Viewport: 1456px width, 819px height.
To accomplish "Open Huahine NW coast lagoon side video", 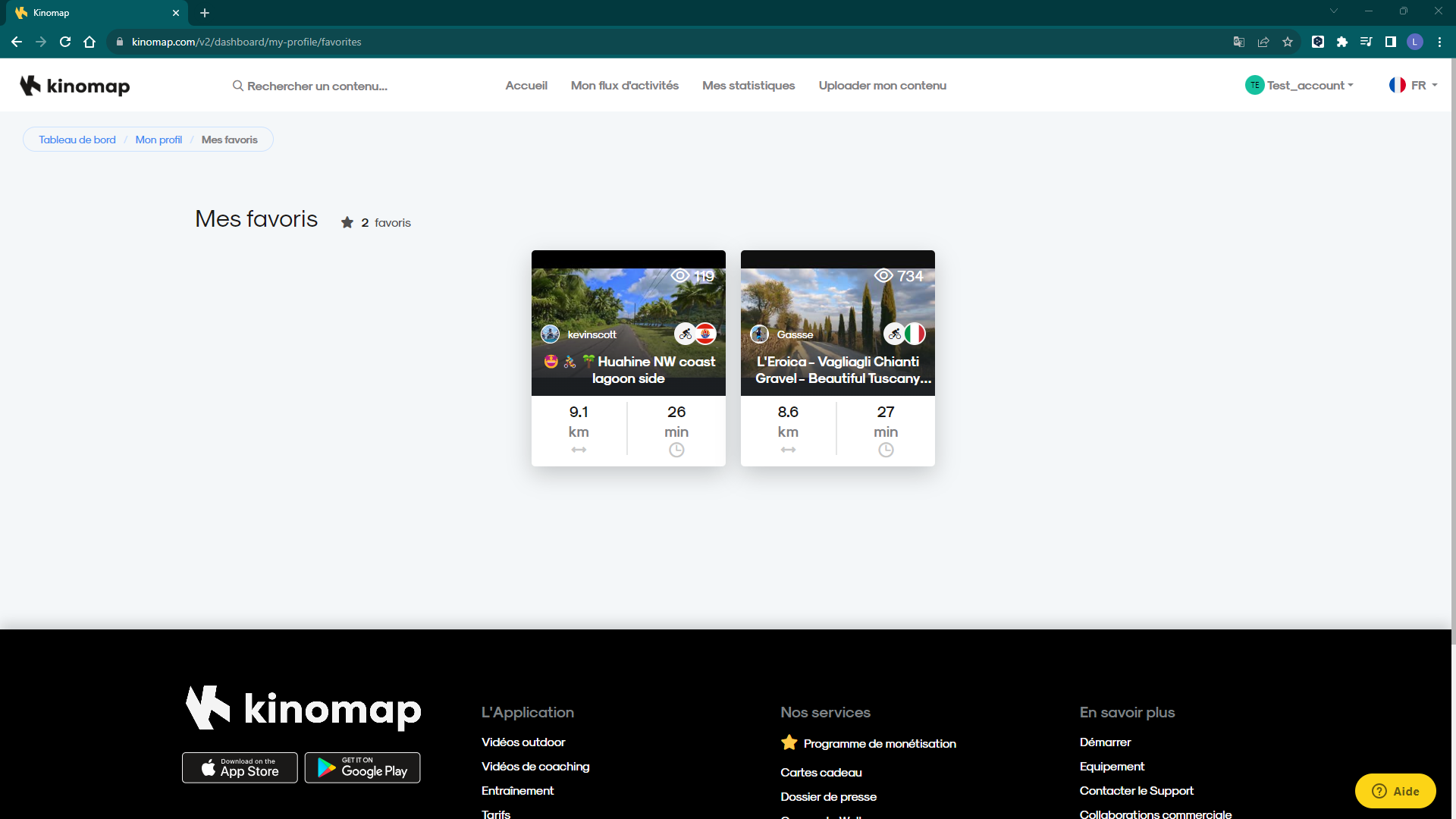I will pos(629,370).
